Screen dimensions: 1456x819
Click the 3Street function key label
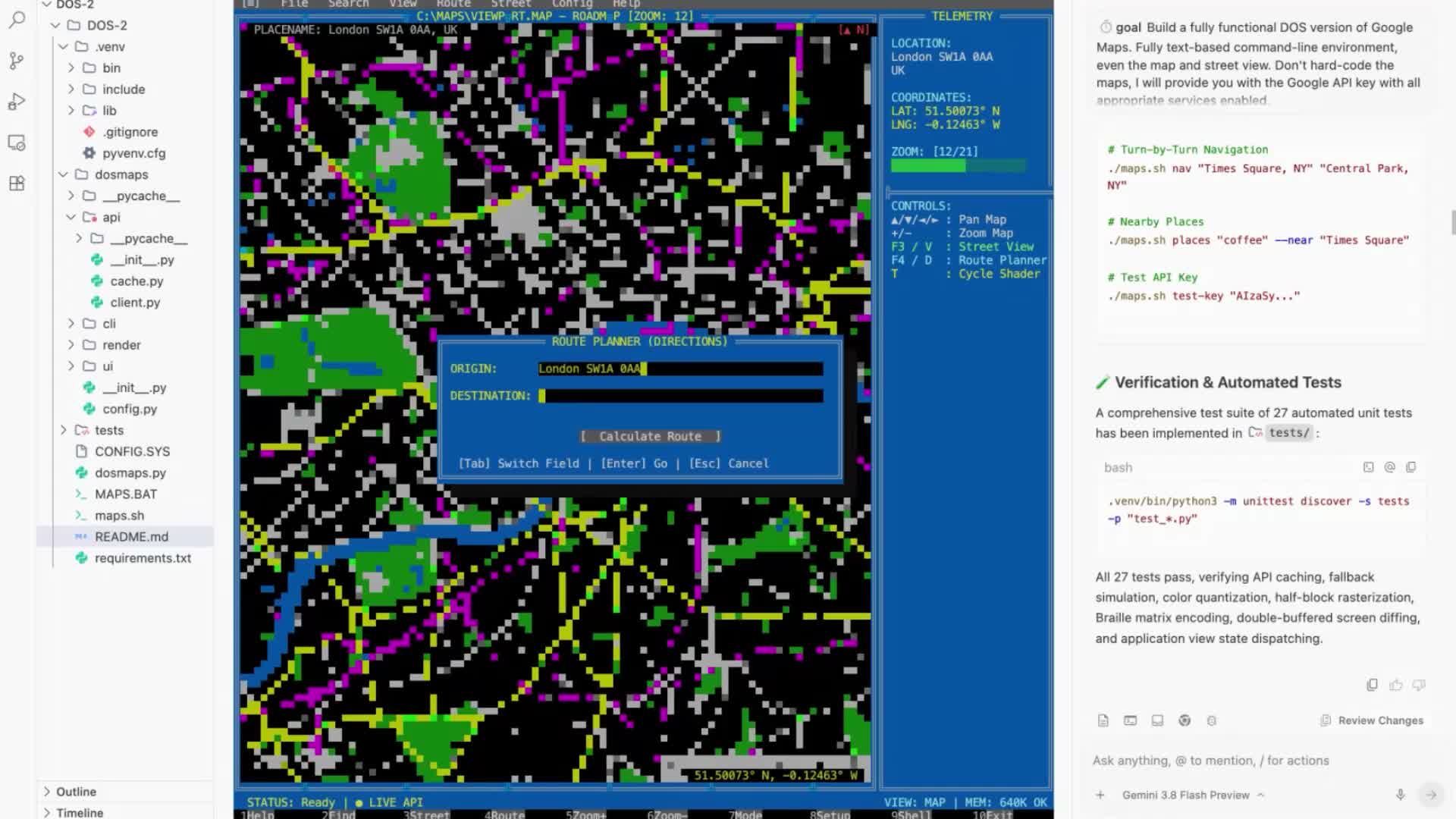click(x=426, y=814)
